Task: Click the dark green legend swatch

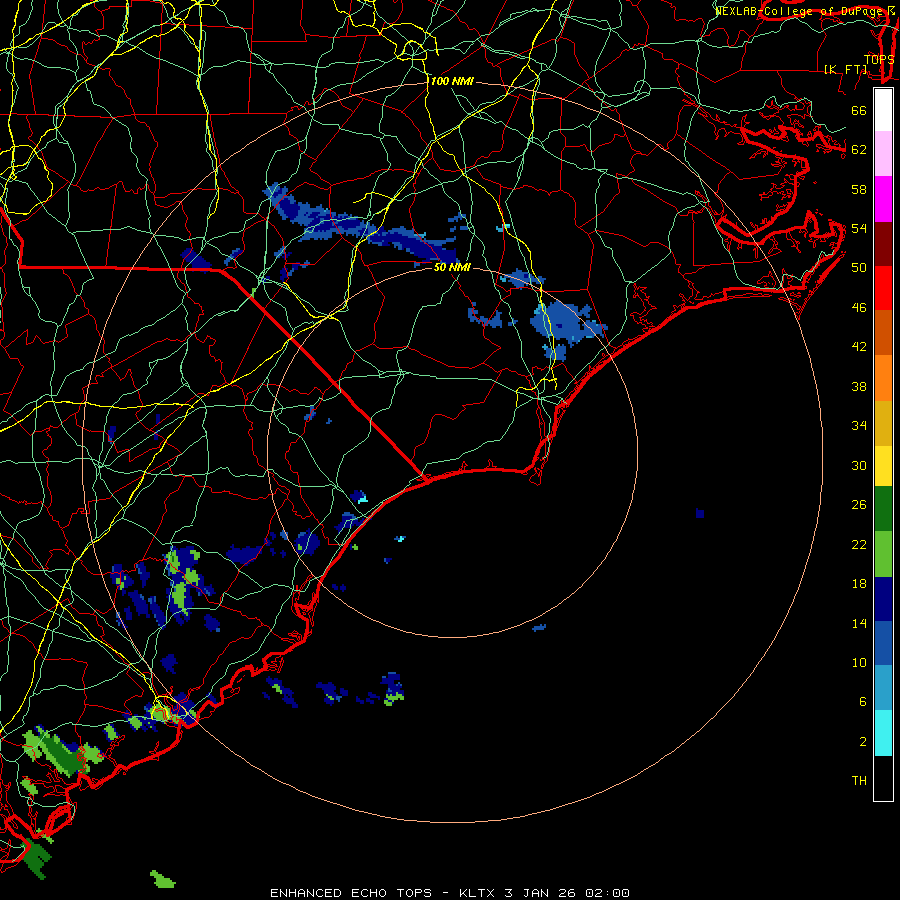Action: coord(883,509)
